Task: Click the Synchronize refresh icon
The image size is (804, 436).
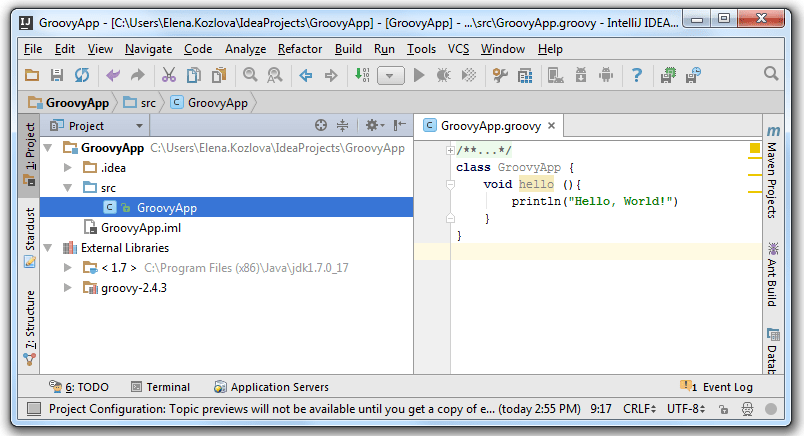Action: [x=82, y=75]
